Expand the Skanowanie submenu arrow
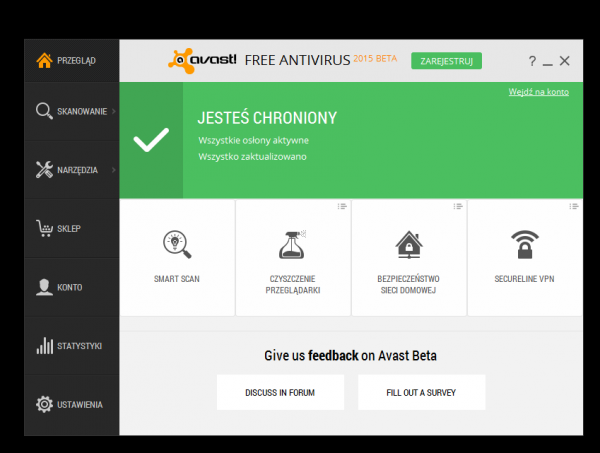Viewport: 600px width, 453px height. (x=114, y=111)
